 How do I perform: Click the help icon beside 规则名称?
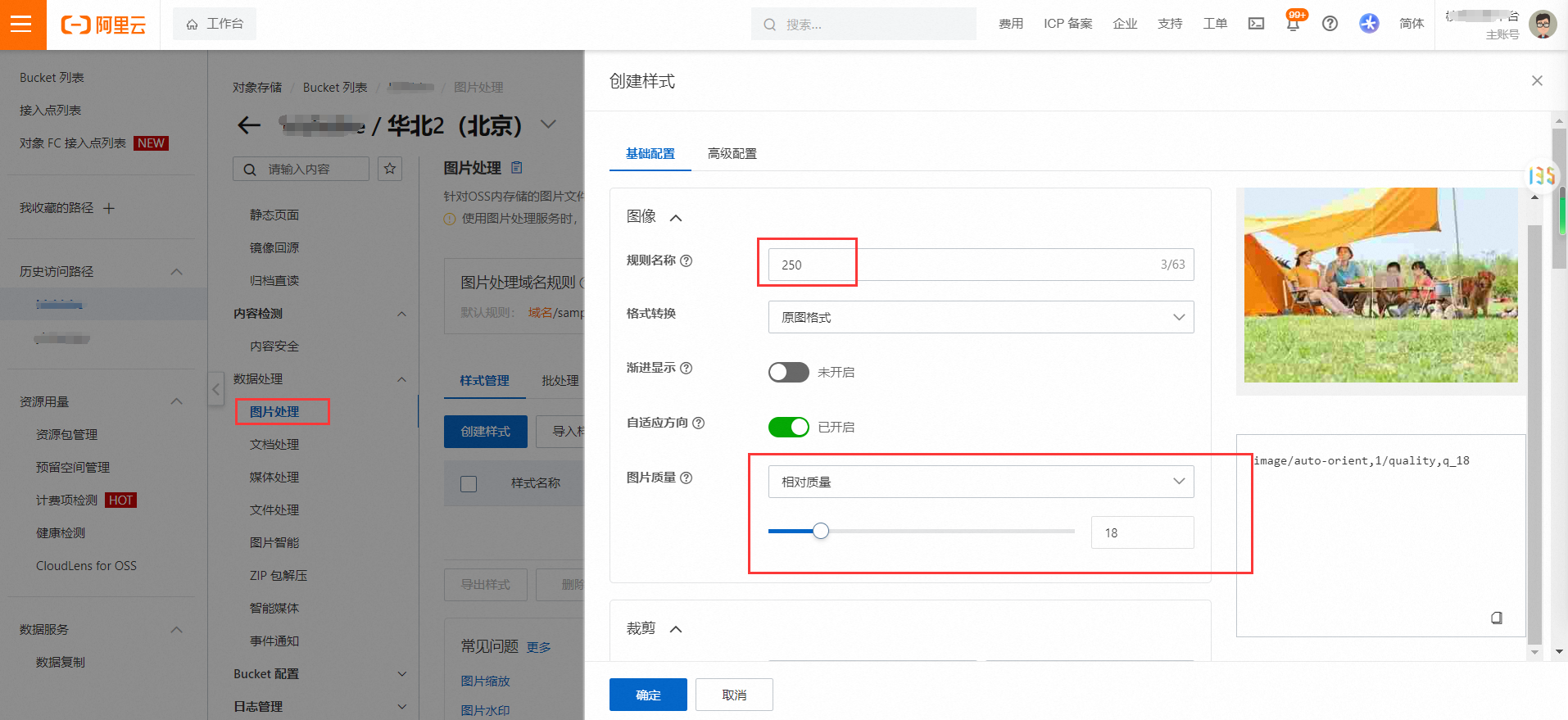coord(687,260)
